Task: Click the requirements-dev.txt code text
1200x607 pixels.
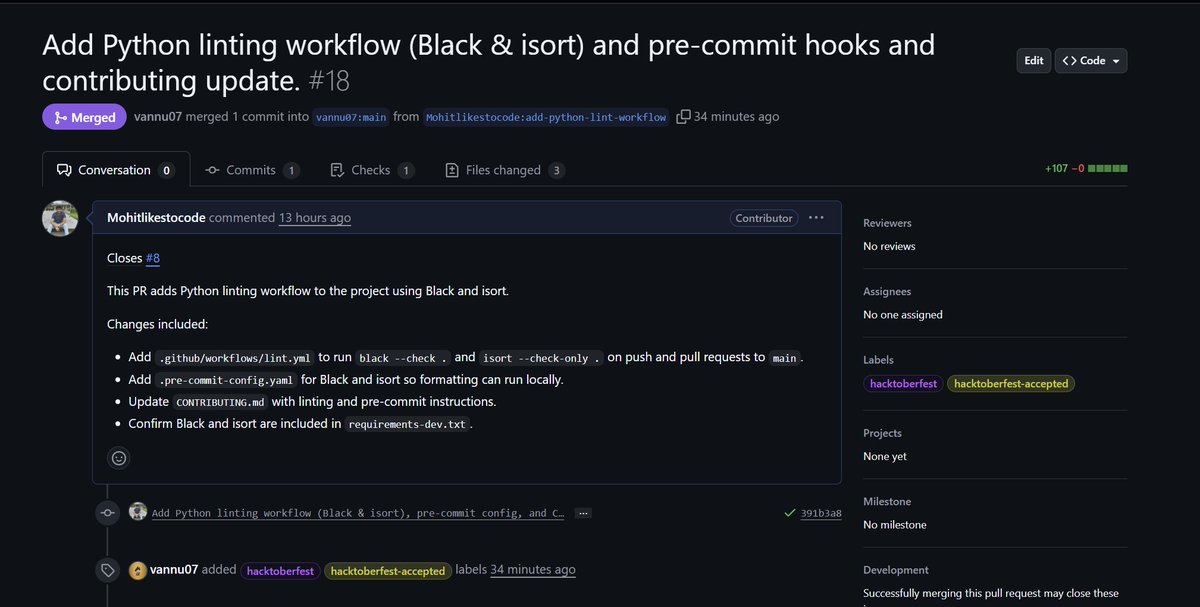Action: click(x=407, y=424)
